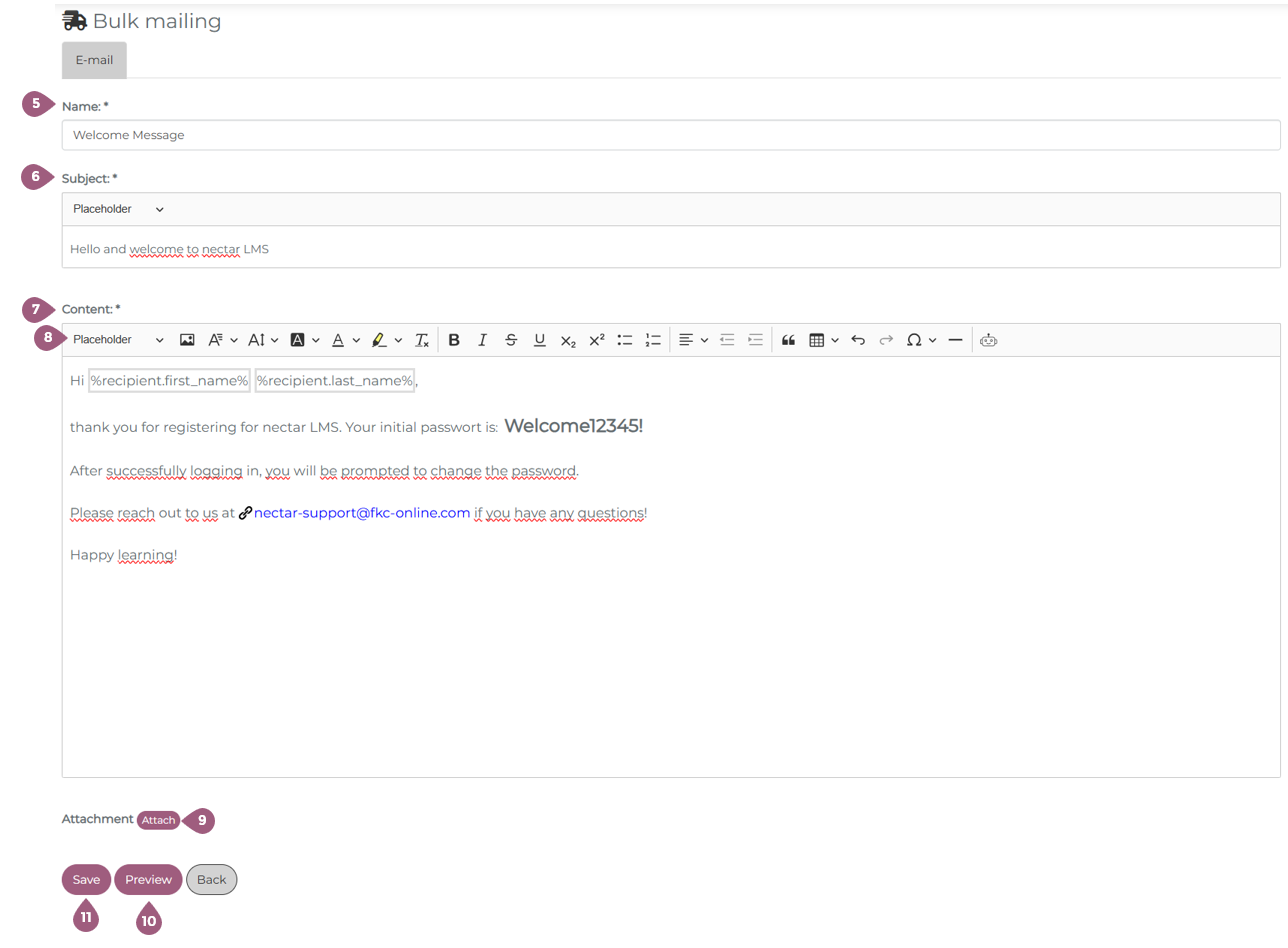This screenshot has height=948, width=1288.
Task: Open the AI assistant robot icon
Action: [x=989, y=340]
